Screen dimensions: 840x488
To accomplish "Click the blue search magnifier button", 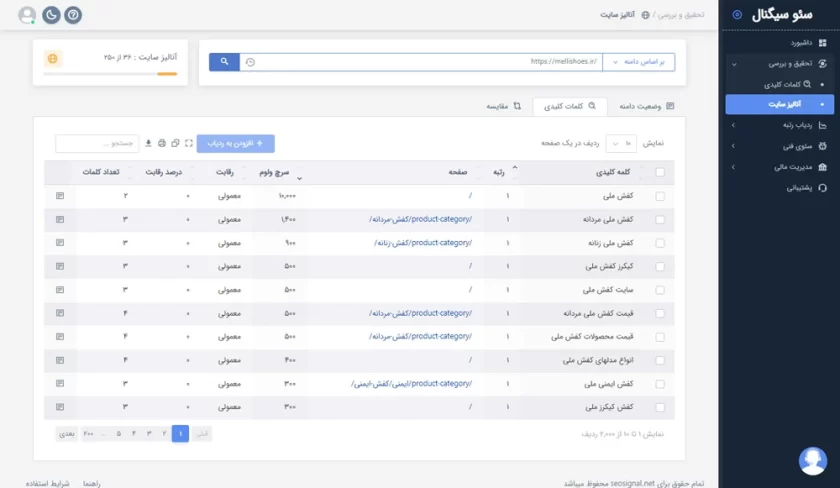I will click(x=224, y=62).
